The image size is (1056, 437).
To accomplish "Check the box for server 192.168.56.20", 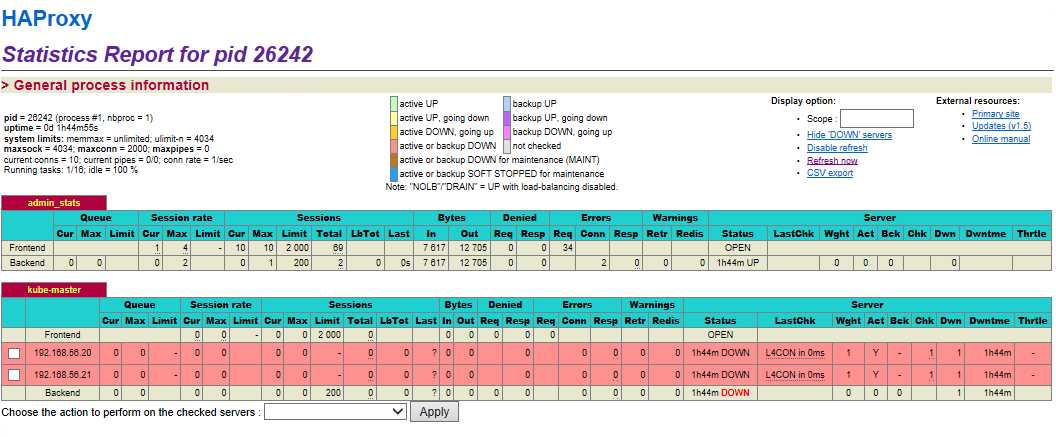I will (13, 354).
